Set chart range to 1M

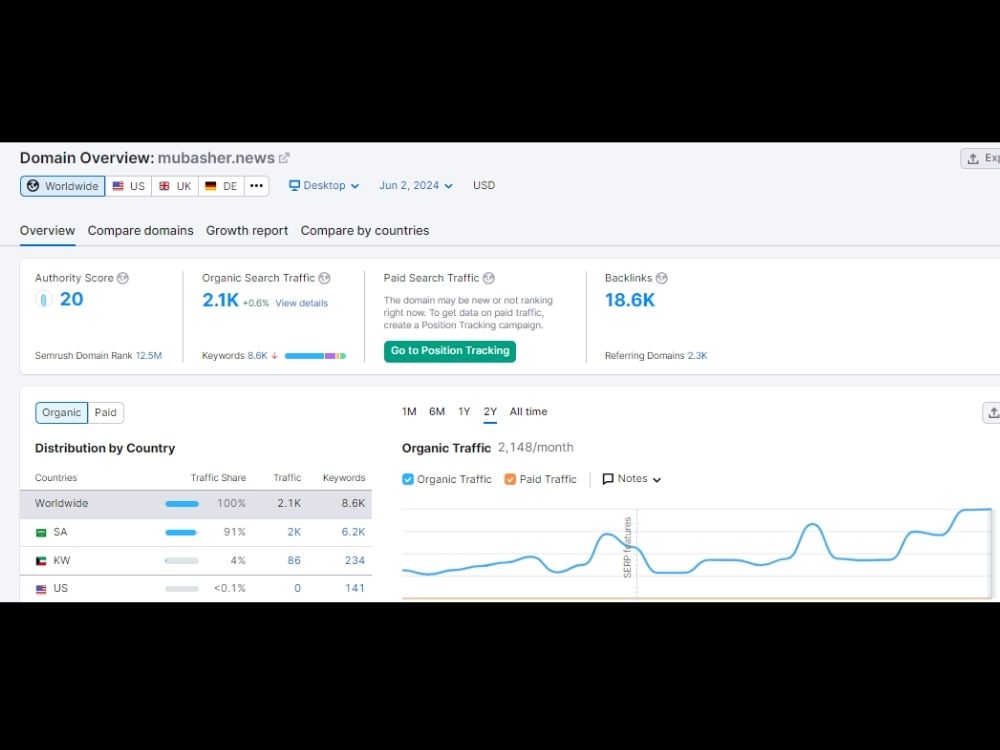click(409, 412)
